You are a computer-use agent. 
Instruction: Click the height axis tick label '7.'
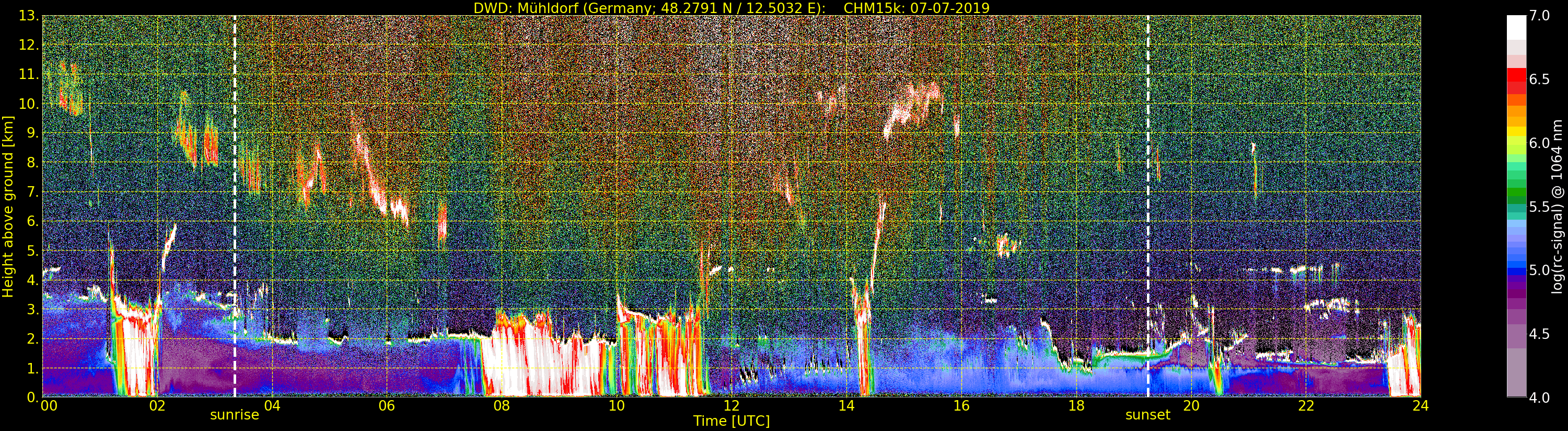pos(32,192)
